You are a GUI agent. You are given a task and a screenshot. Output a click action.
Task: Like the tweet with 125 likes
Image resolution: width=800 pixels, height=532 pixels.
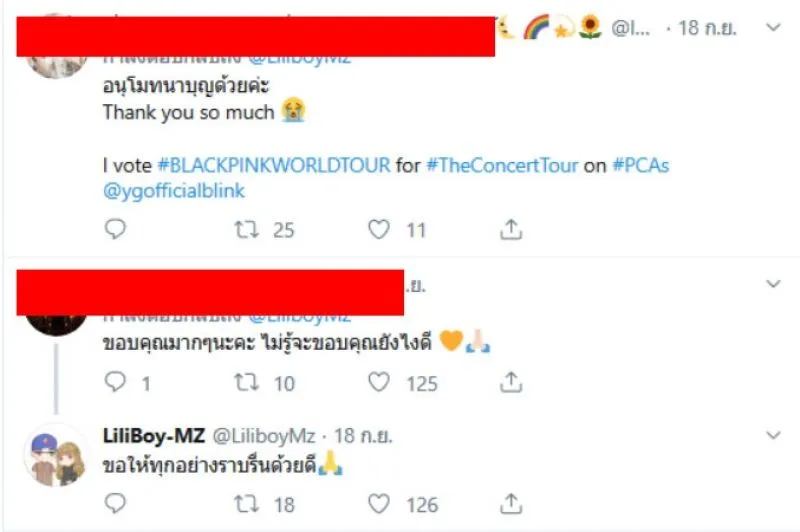pos(378,382)
